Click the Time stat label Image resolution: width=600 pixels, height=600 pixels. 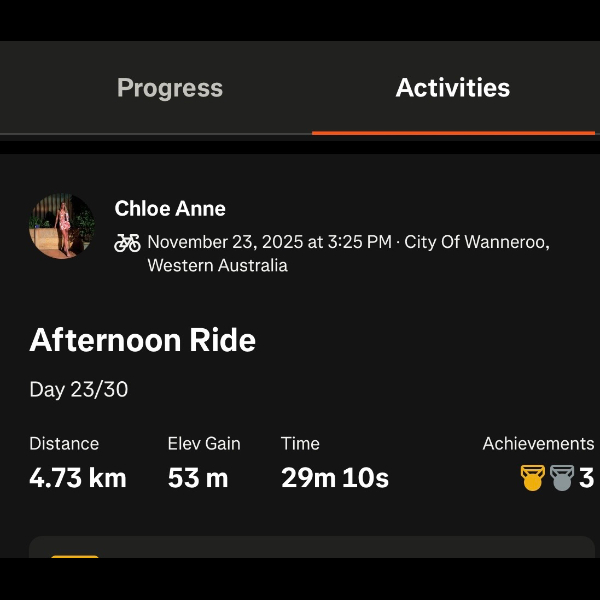click(300, 443)
